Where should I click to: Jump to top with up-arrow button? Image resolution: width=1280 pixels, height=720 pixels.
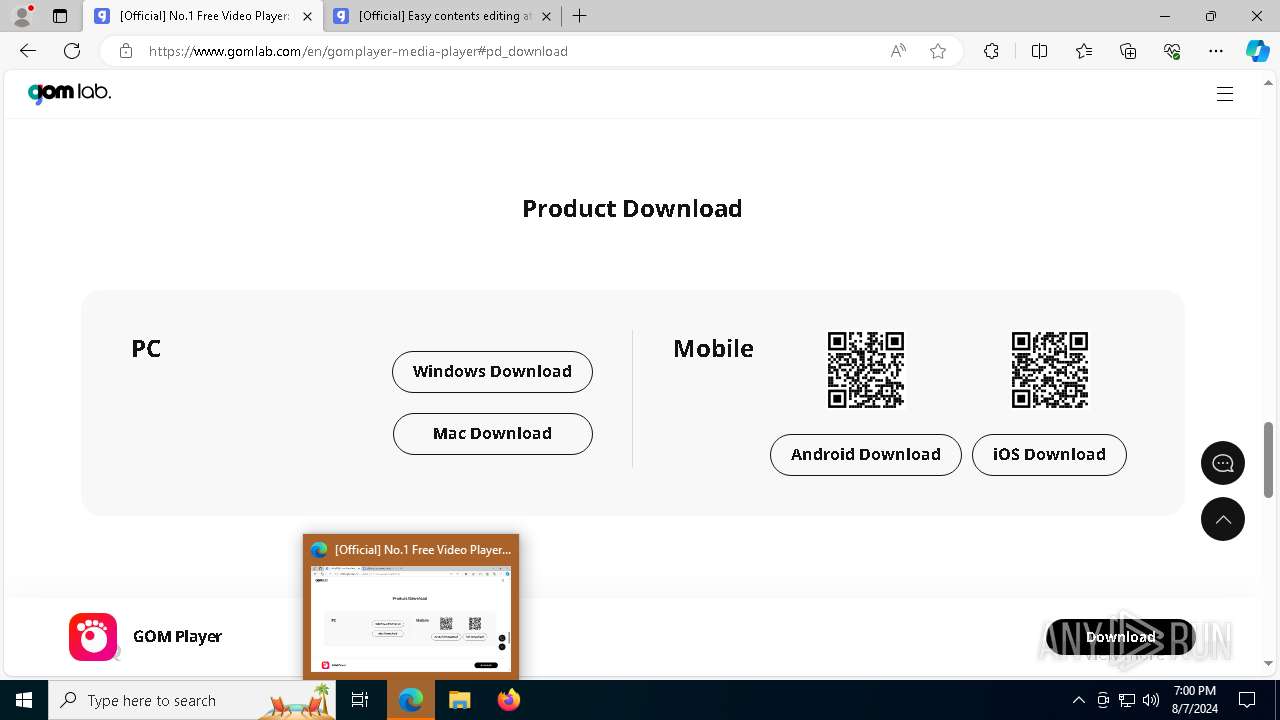[x=1223, y=519]
